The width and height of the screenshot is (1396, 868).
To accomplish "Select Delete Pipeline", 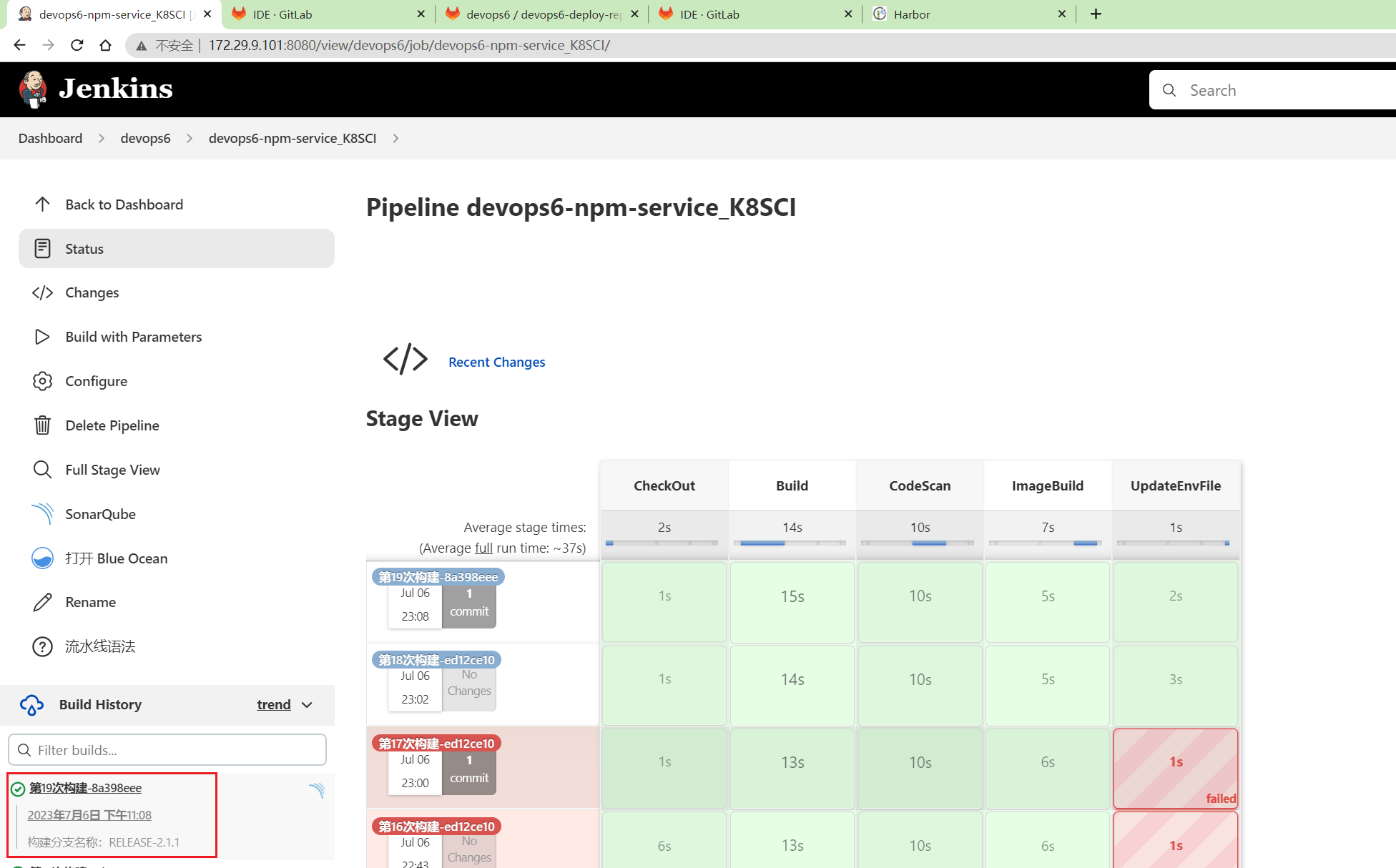I will (177, 425).
